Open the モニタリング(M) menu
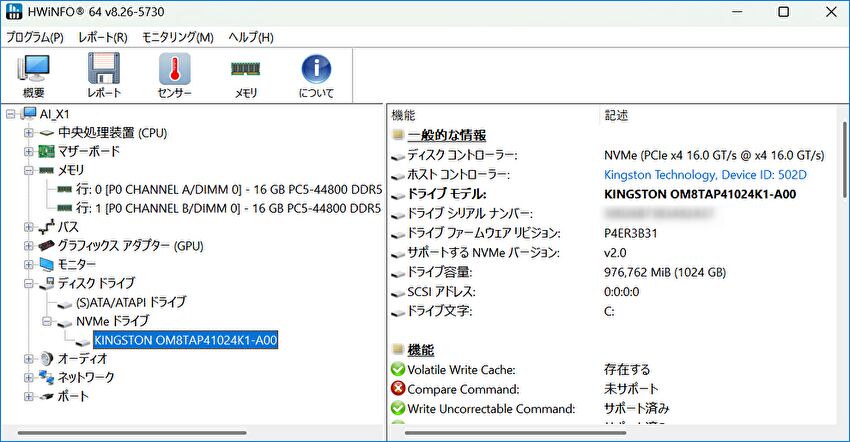Image resolution: width=850 pixels, height=442 pixels. click(x=178, y=37)
